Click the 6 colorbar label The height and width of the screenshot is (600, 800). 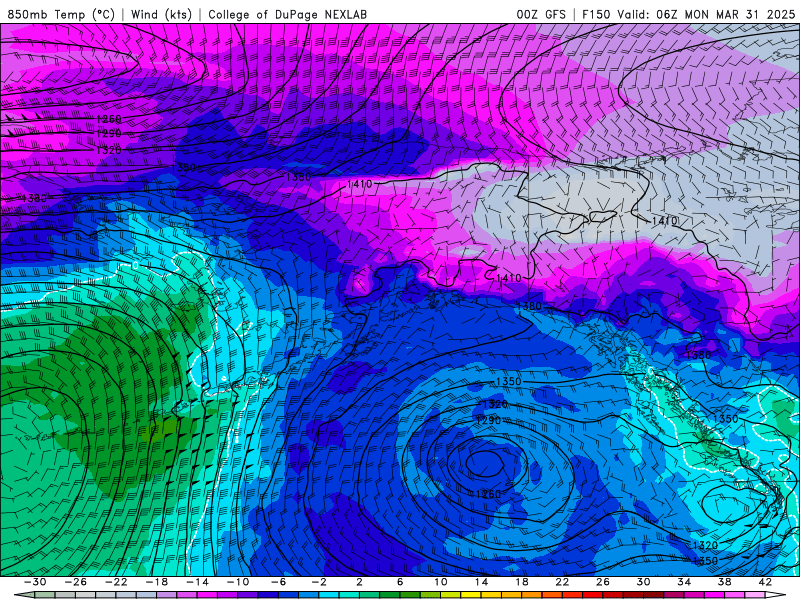coord(400,582)
